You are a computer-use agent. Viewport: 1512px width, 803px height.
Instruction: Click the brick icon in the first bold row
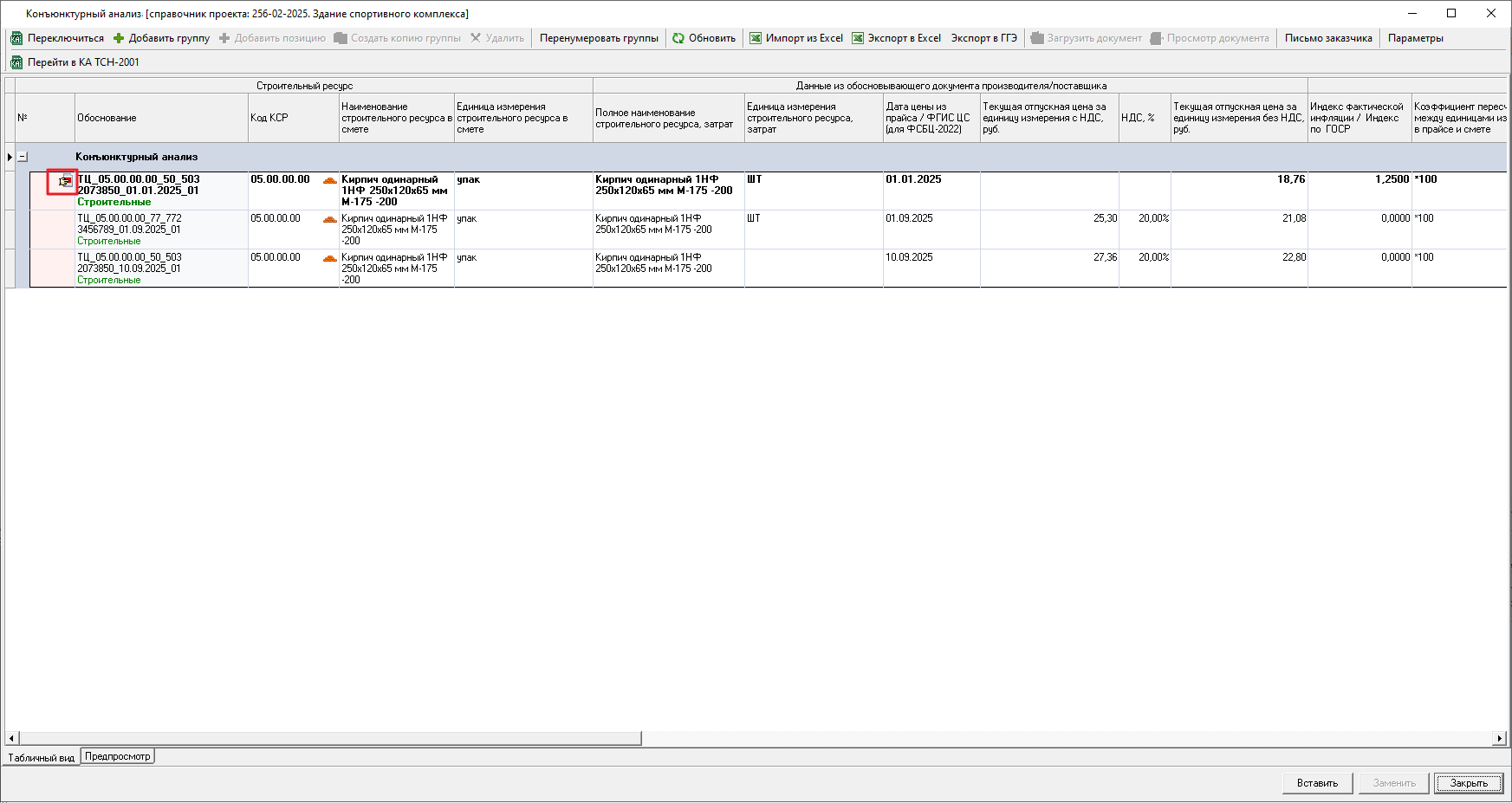[x=329, y=180]
